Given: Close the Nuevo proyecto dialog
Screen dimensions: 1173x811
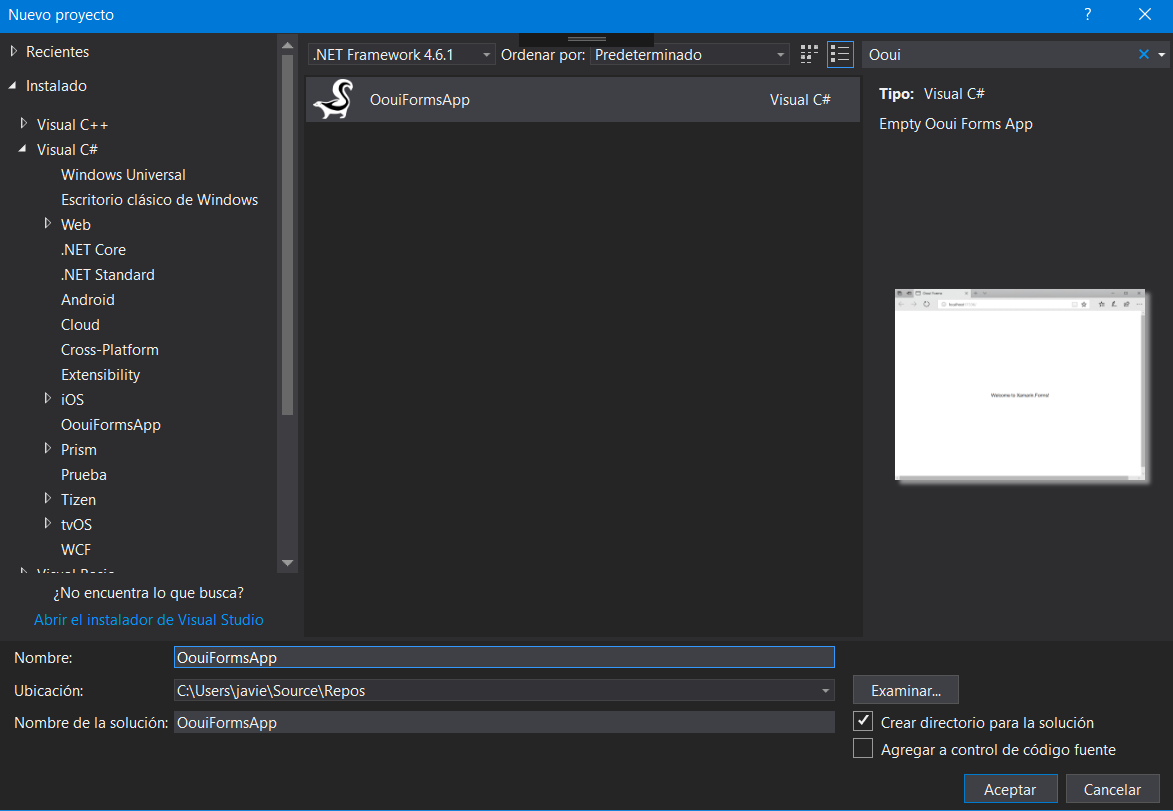Looking at the screenshot, I should (1145, 15).
